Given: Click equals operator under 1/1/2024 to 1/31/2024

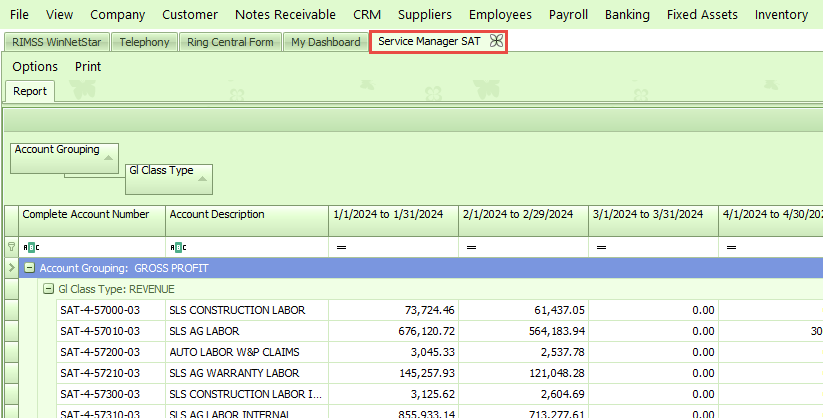Looking at the screenshot, I should pyautogui.click(x=341, y=246).
